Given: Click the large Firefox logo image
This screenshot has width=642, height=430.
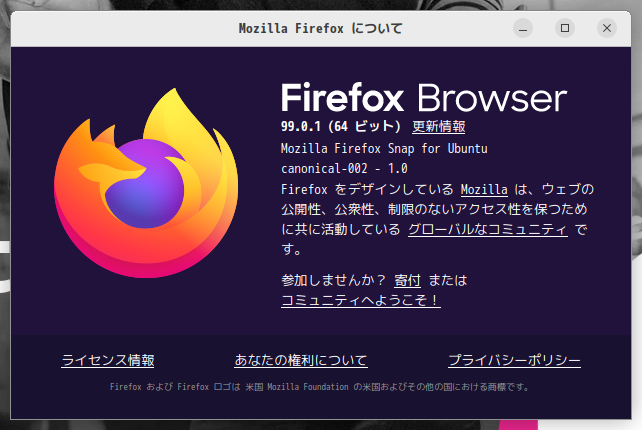Looking at the screenshot, I should 146,183.
